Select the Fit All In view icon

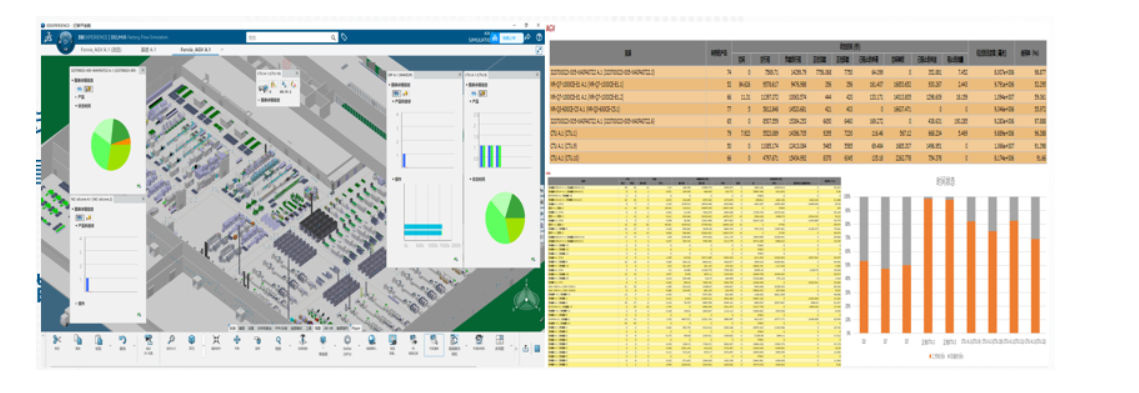(216, 340)
